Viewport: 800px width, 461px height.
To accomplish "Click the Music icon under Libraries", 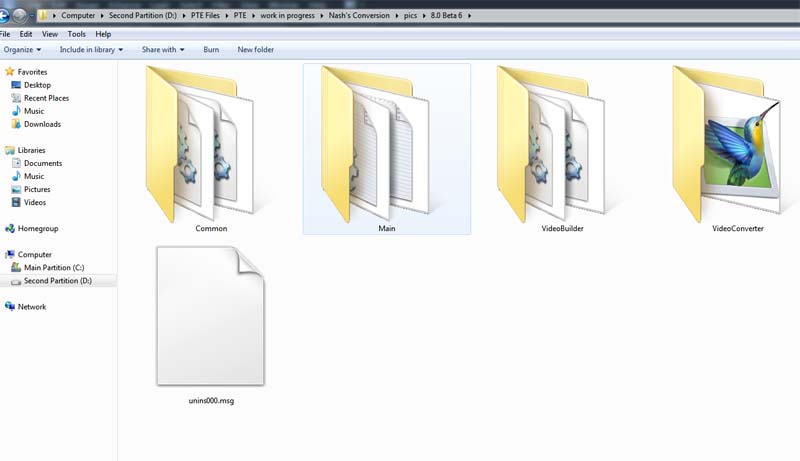I will click(16, 176).
